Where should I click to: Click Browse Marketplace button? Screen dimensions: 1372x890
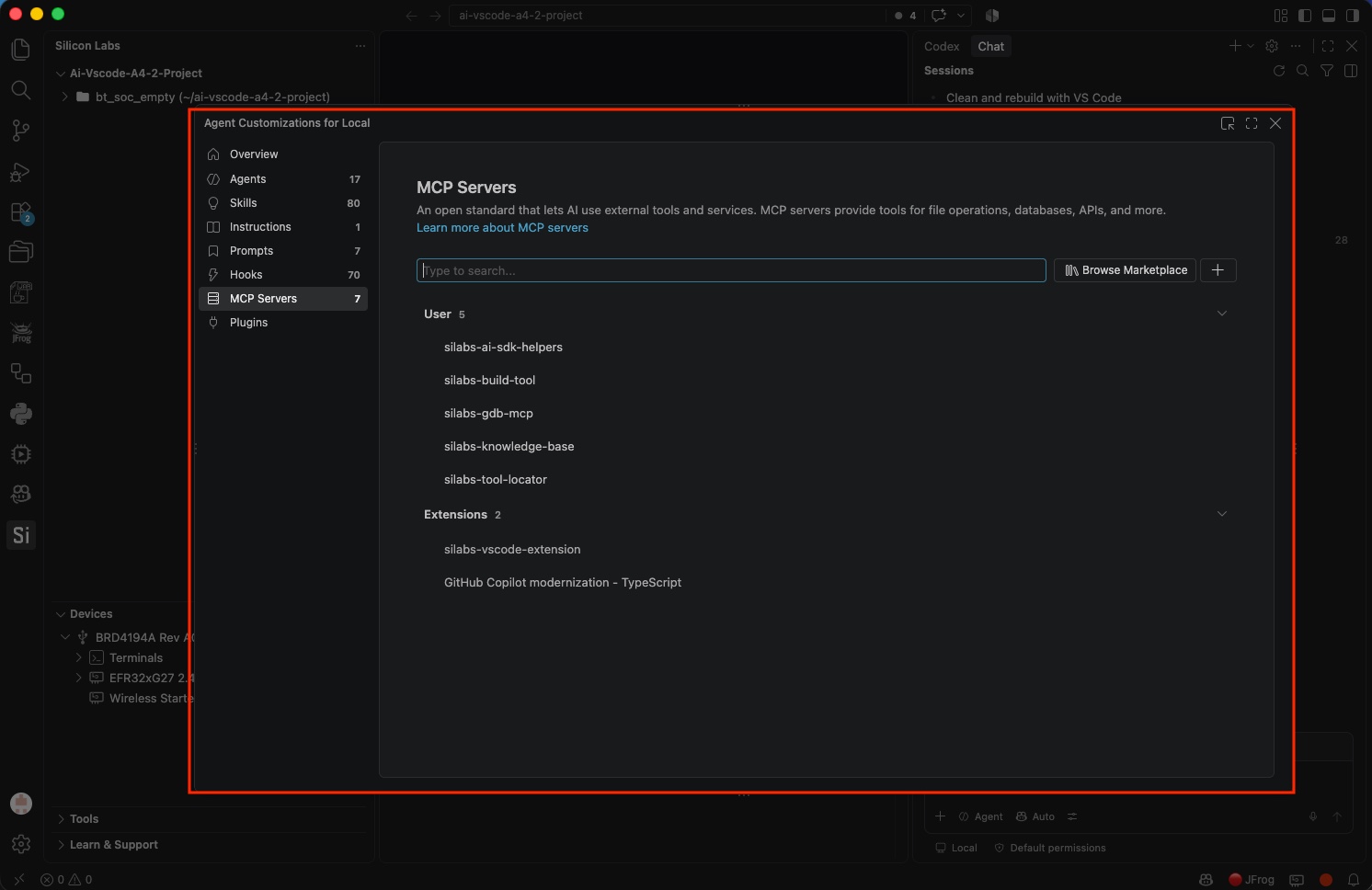[1126, 270]
